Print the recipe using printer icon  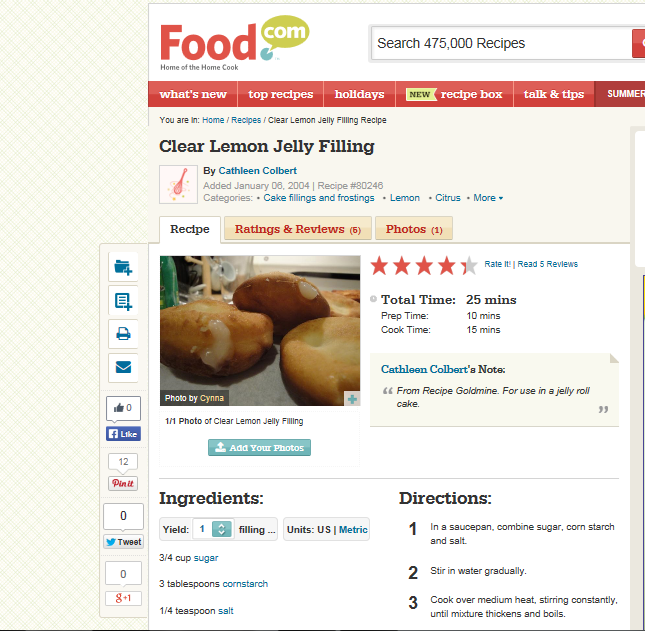(x=123, y=334)
